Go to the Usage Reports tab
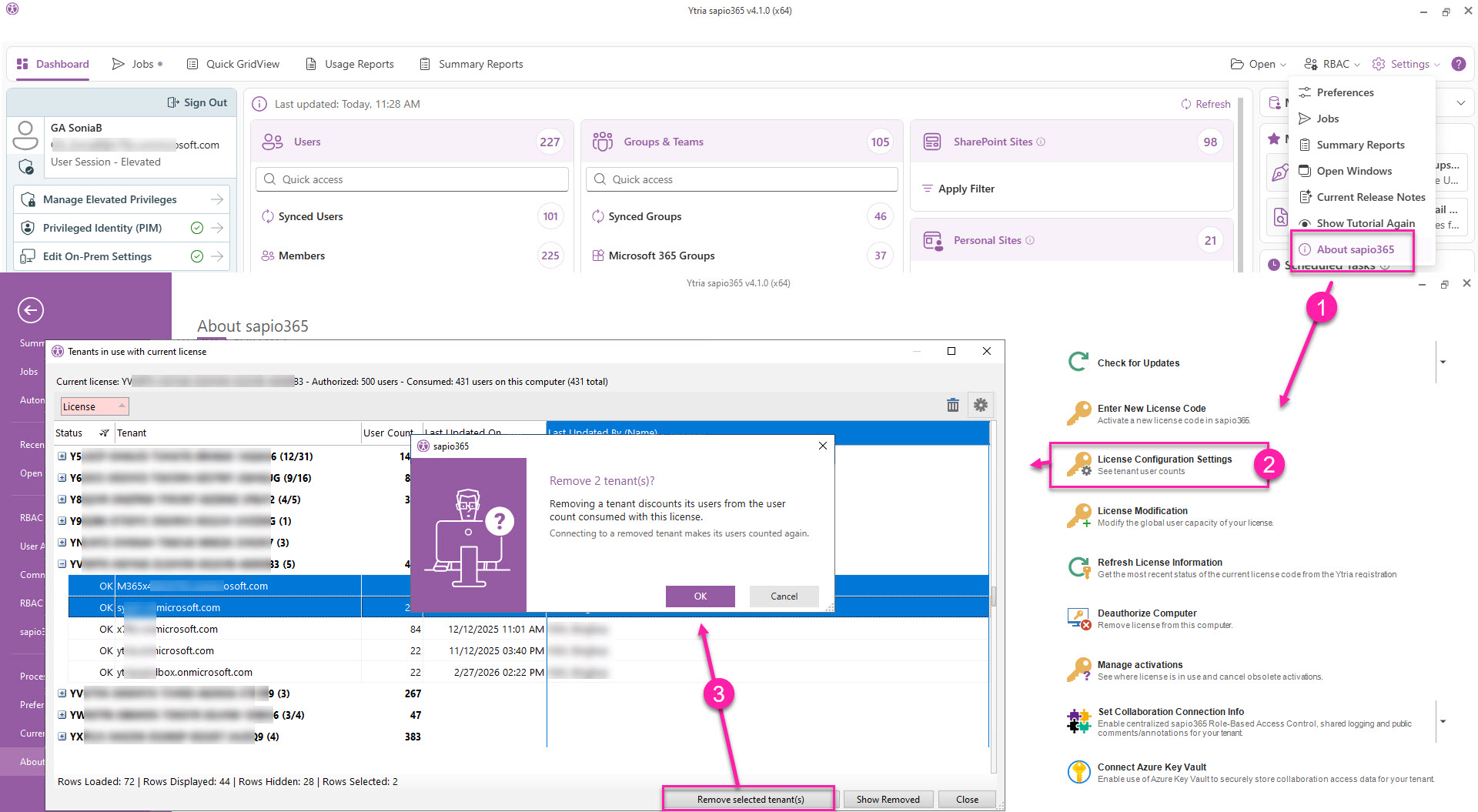This screenshot has height=812, width=1478. 349,64
